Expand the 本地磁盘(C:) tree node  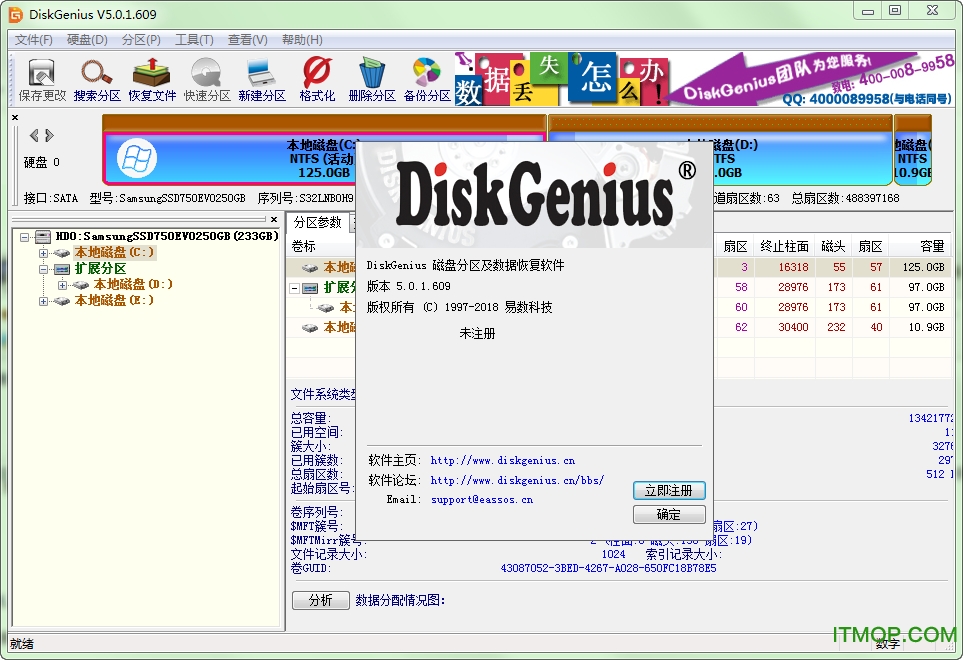pyautogui.click(x=43, y=253)
